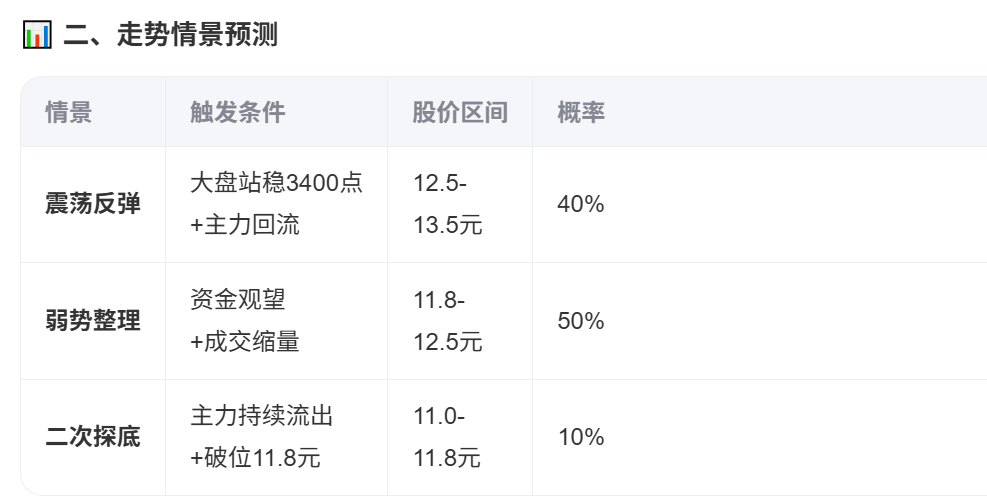Click the 12.5-13.5元 price range
Image resolution: width=987 pixels, height=504 pixels.
pyautogui.click(x=447, y=204)
